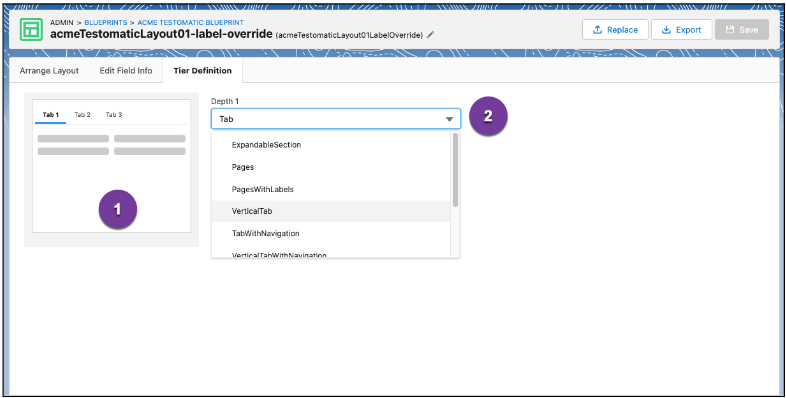
Task: Click the dropdown list scrollbar thumb
Action: (455, 169)
